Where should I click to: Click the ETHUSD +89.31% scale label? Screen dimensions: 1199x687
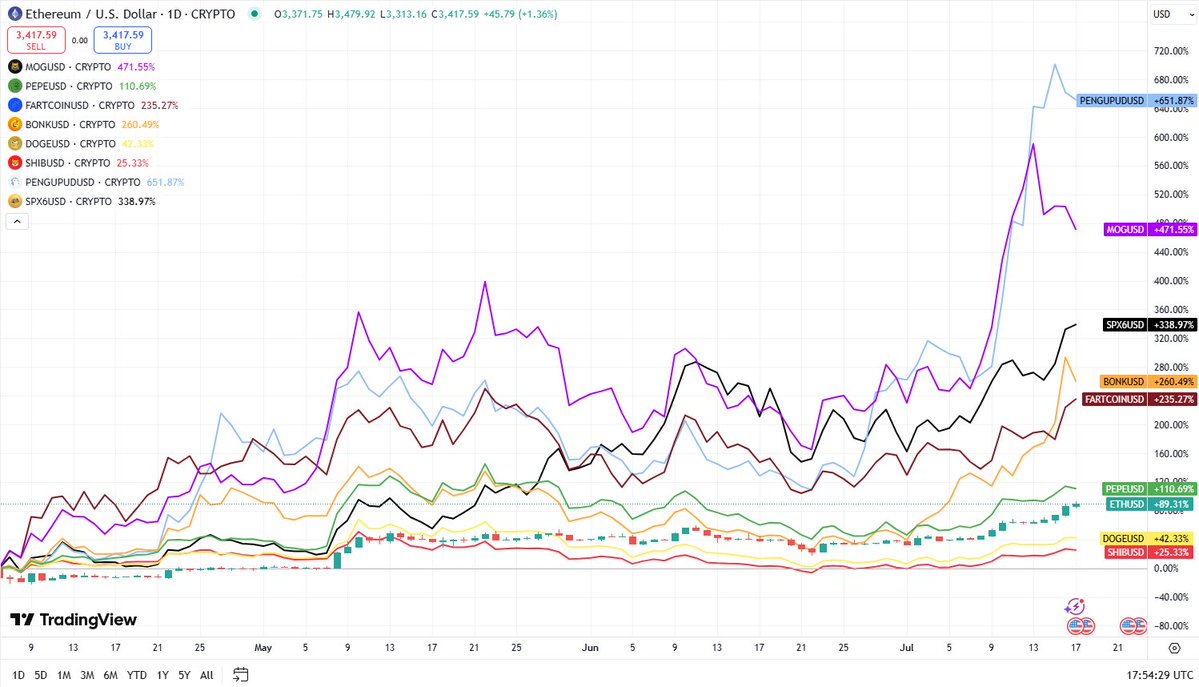(1150, 504)
